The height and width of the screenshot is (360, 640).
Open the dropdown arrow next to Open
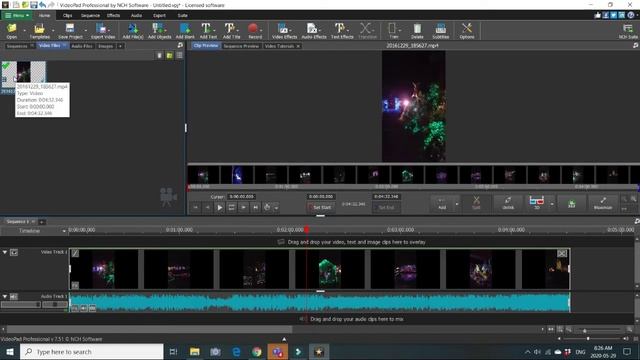[24, 30]
